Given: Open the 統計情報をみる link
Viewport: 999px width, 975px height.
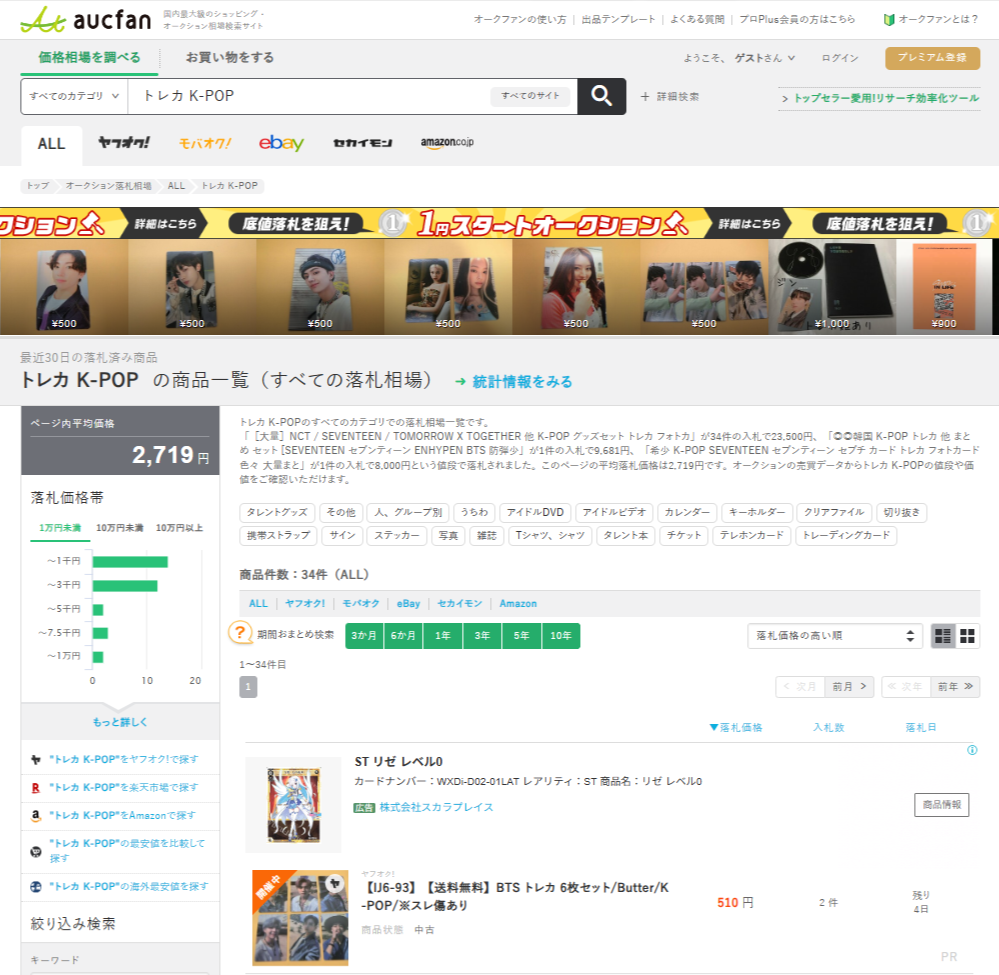Looking at the screenshot, I should tap(514, 381).
